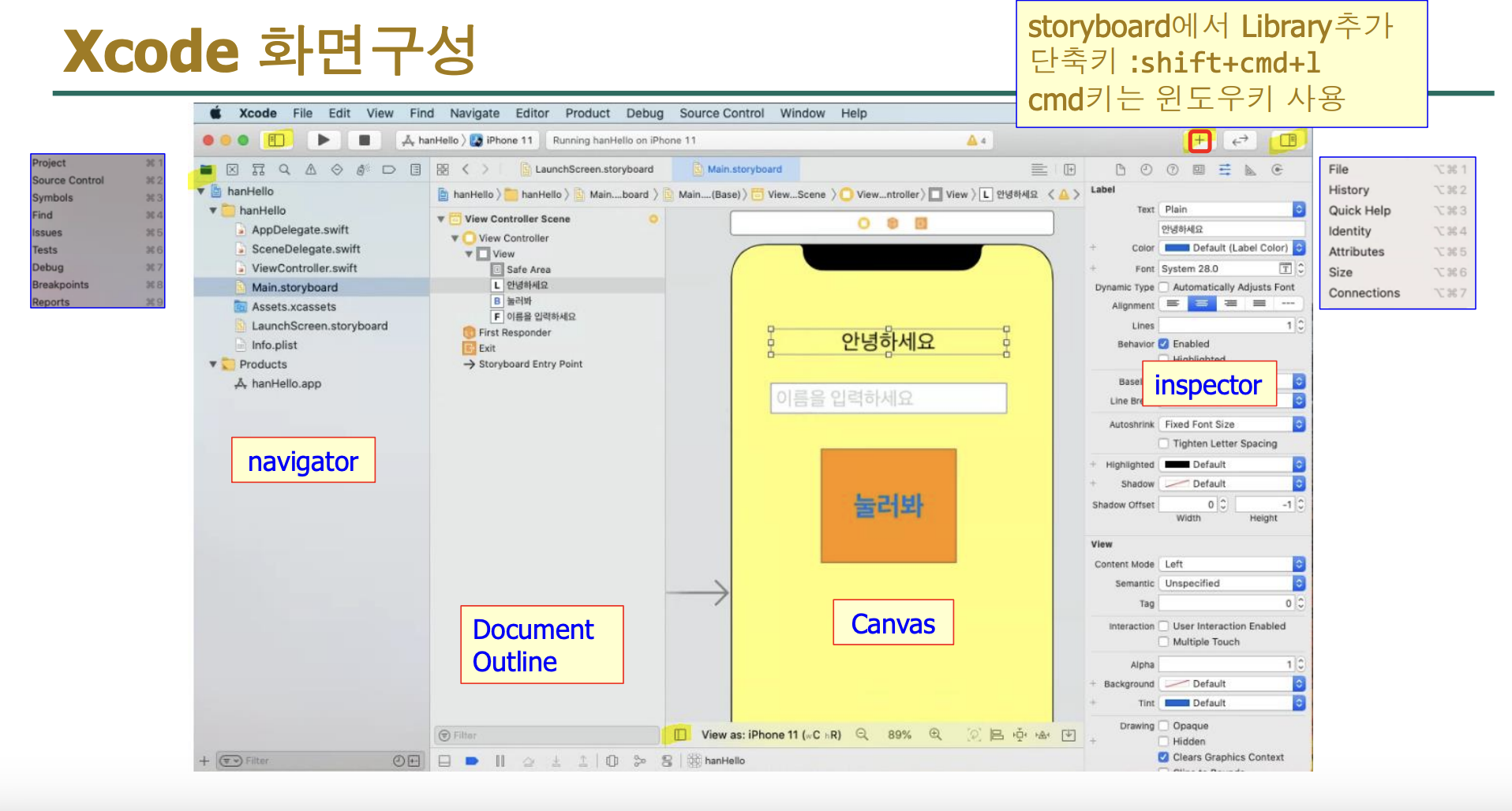Open the Apple menu
This screenshot has width=1512, height=811.
[215, 113]
